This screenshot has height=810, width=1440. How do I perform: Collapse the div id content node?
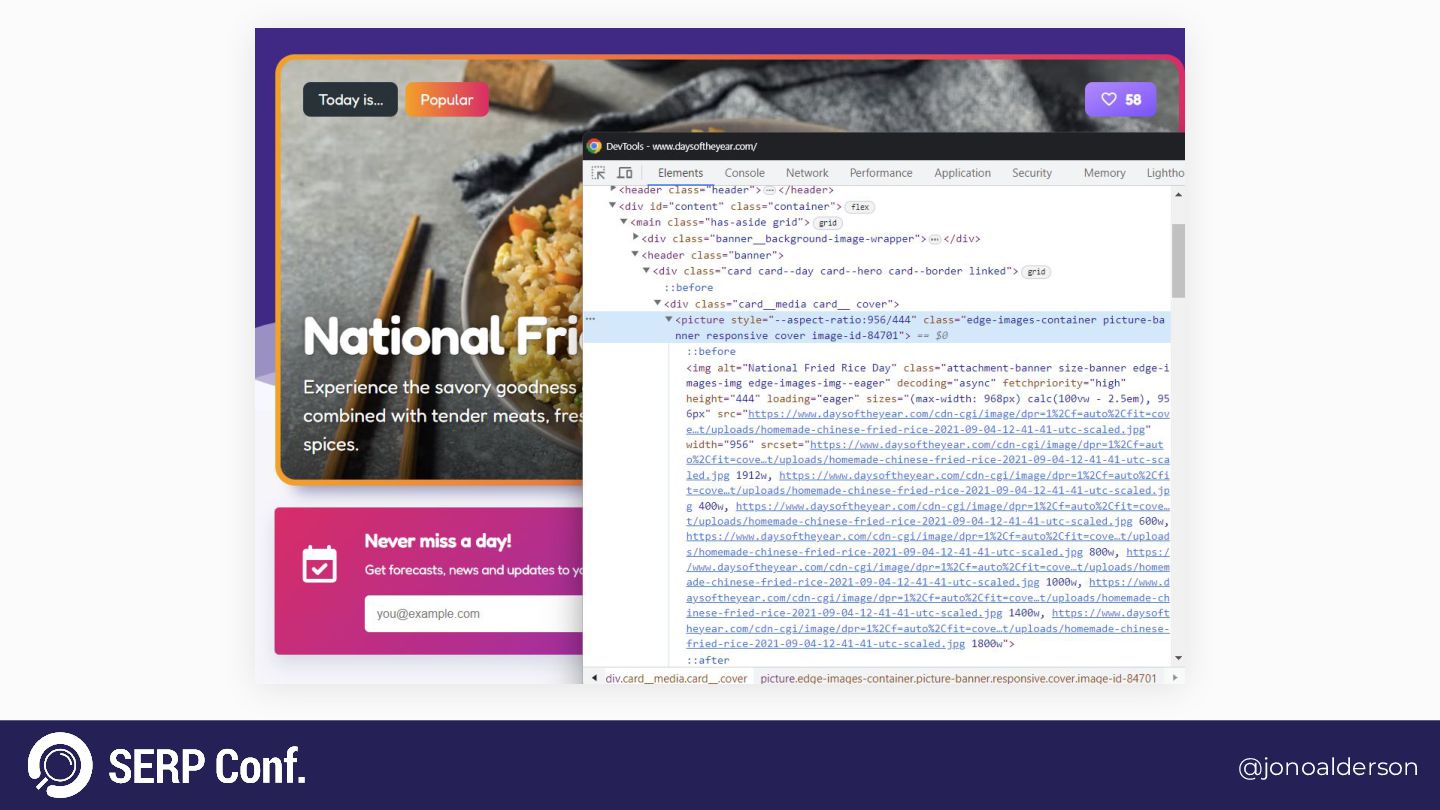pos(613,206)
